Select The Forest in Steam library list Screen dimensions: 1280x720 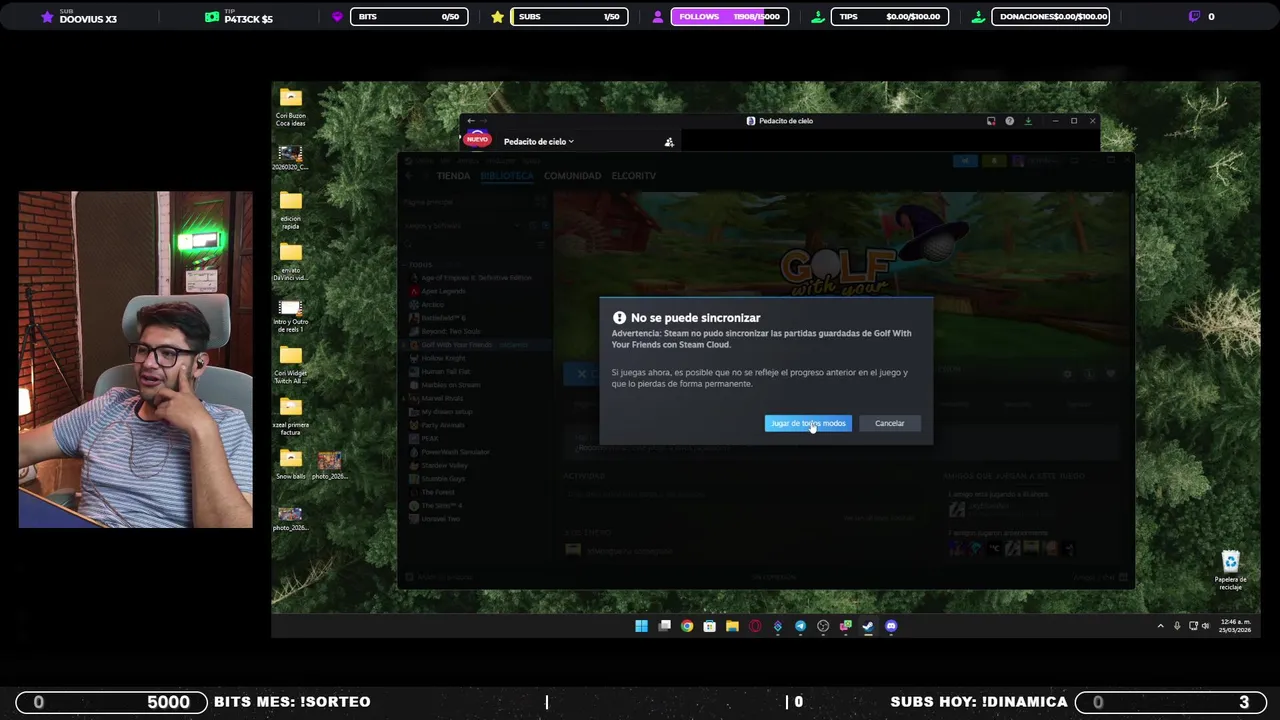pyautogui.click(x=431, y=492)
